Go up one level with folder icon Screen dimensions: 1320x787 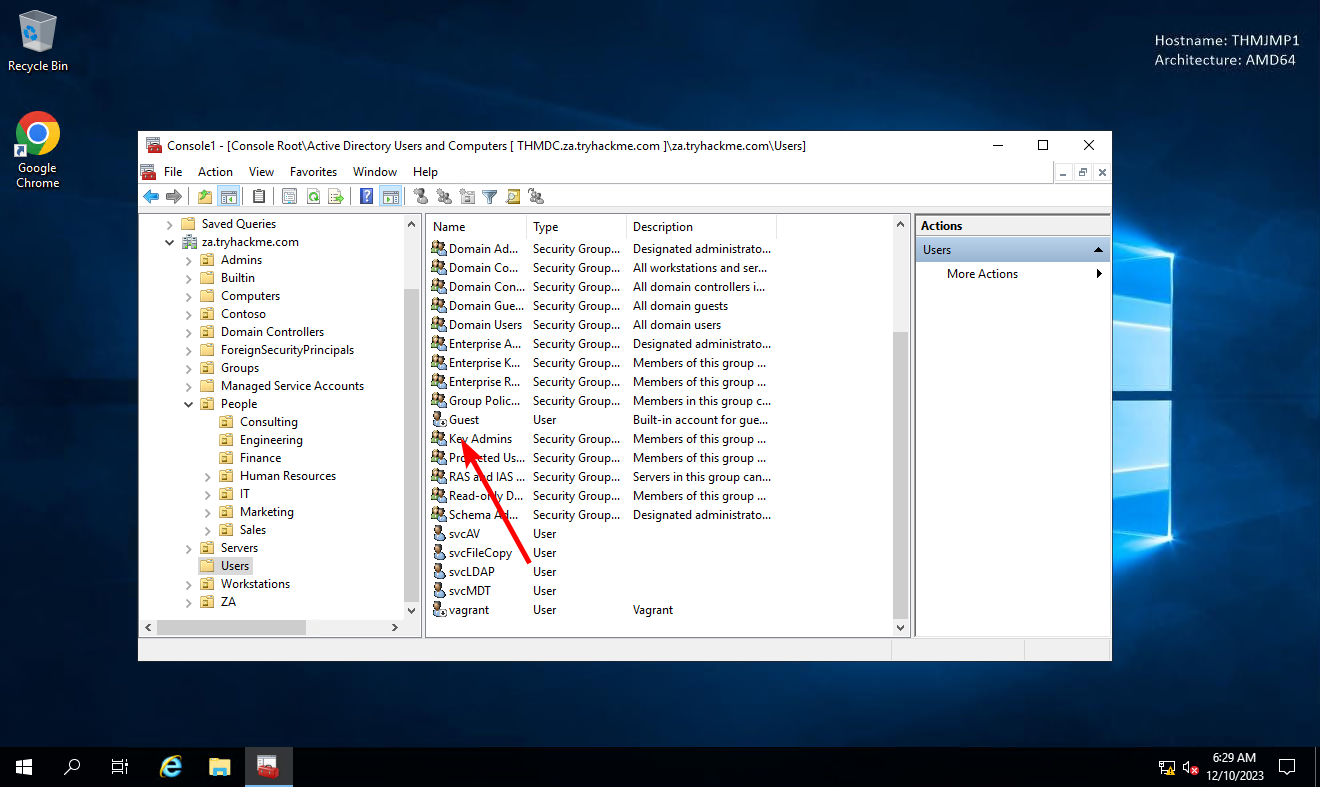pyautogui.click(x=205, y=197)
